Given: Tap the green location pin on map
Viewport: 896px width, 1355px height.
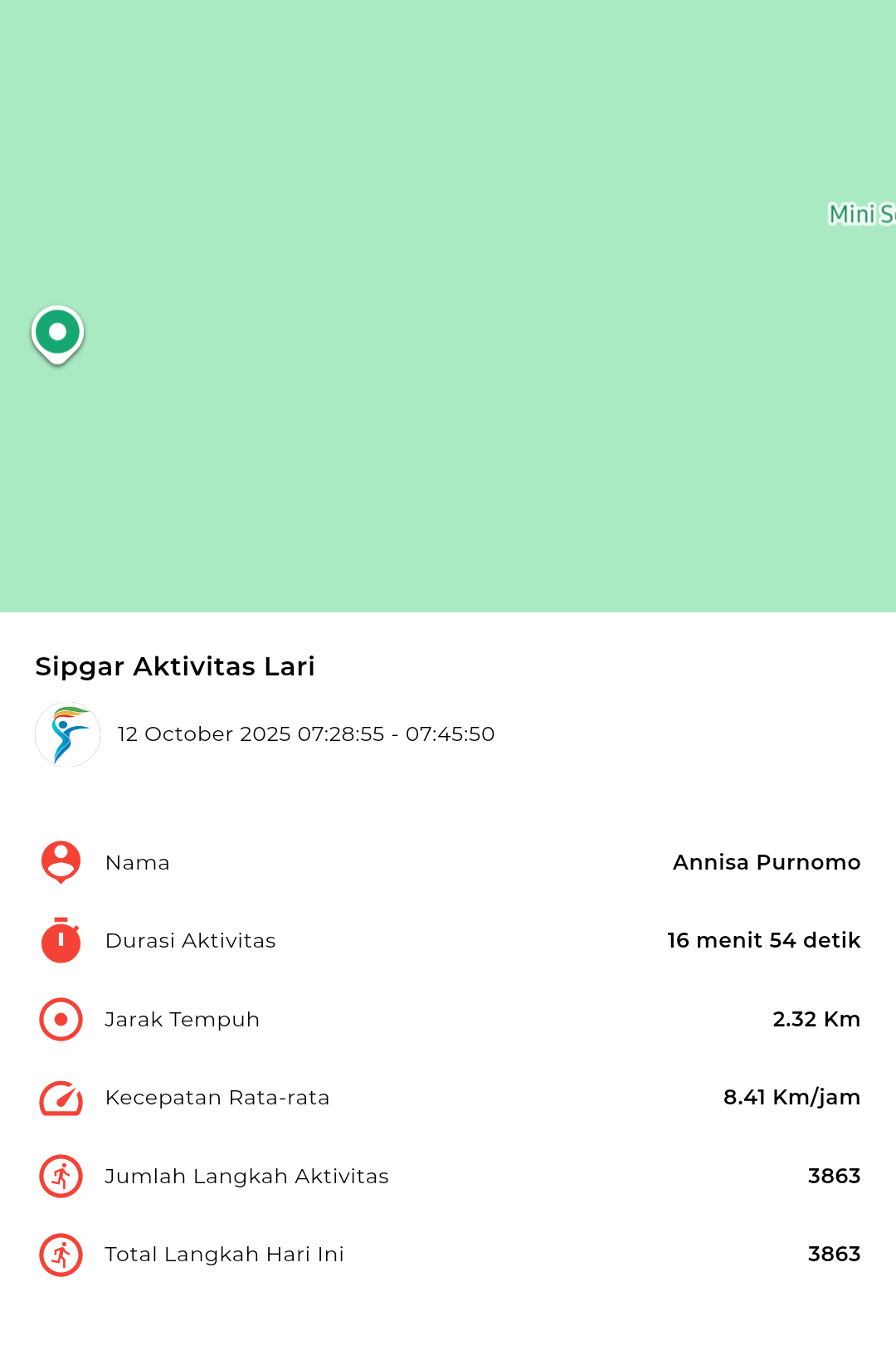Looking at the screenshot, I should click(x=57, y=334).
